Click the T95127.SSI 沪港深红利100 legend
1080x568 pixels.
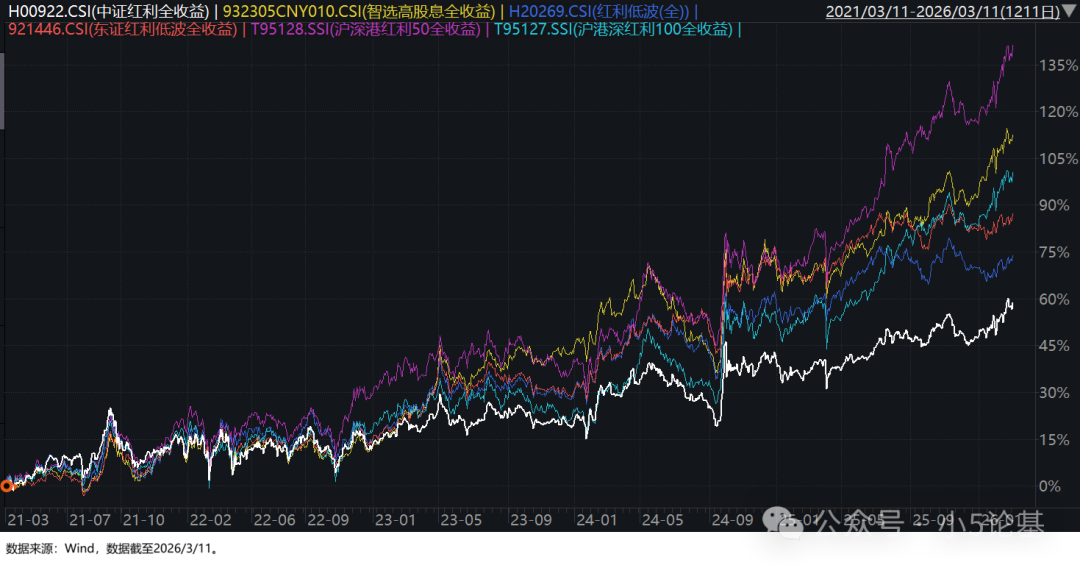(x=614, y=30)
